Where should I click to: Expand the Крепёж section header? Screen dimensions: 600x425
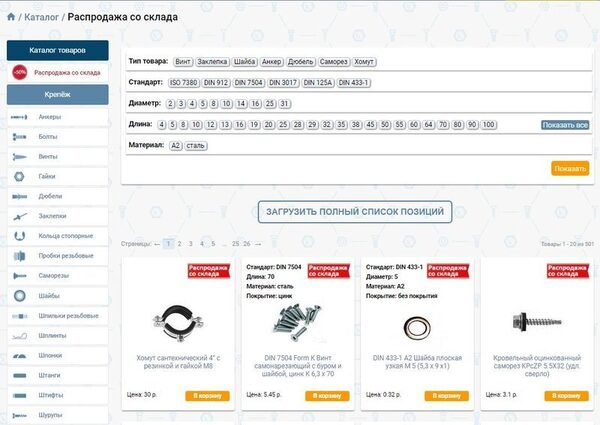pos(57,95)
